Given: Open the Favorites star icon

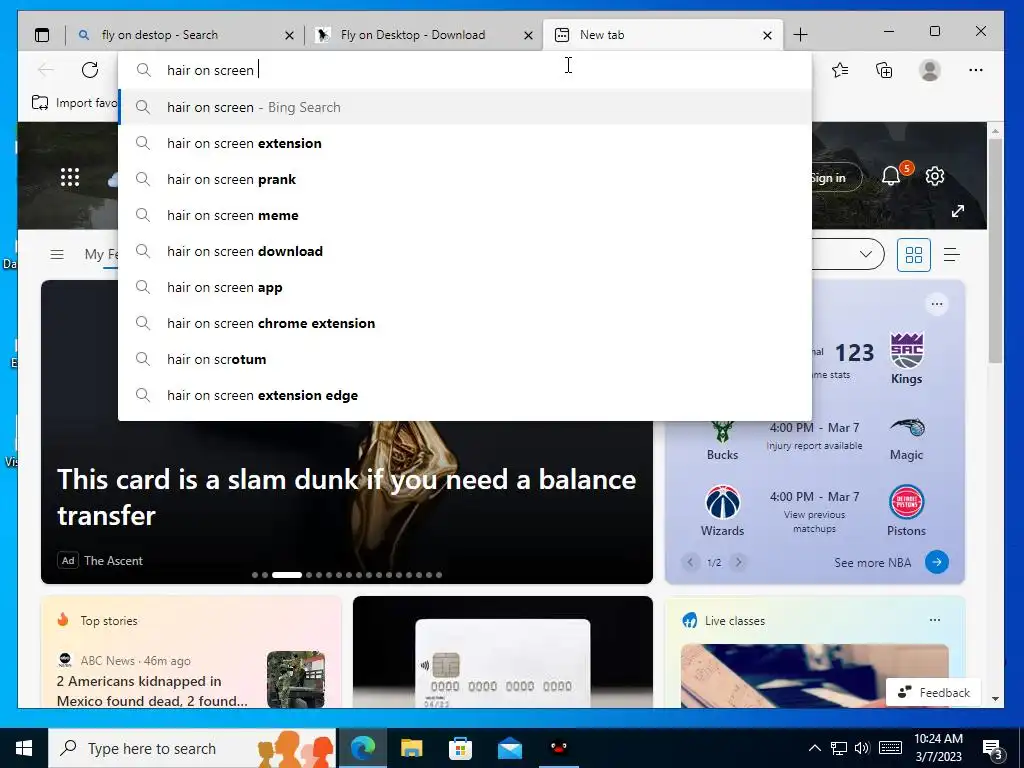Looking at the screenshot, I should tap(840, 70).
